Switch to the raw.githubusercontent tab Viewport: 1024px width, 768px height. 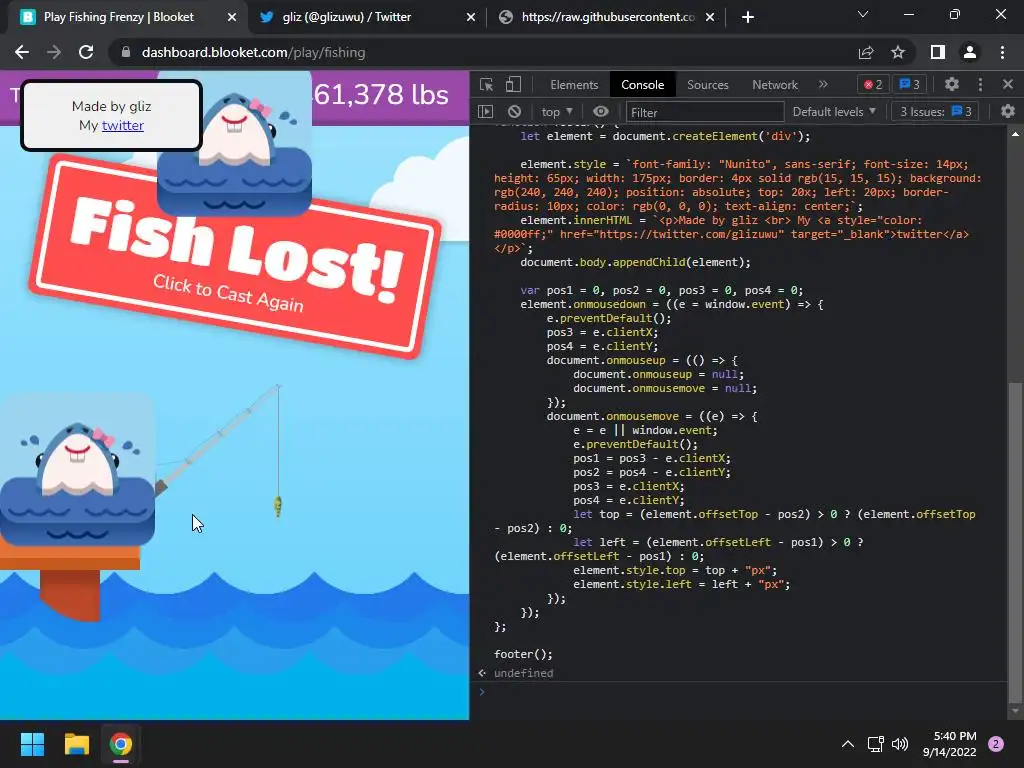pyautogui.click(x=608, y=17)
